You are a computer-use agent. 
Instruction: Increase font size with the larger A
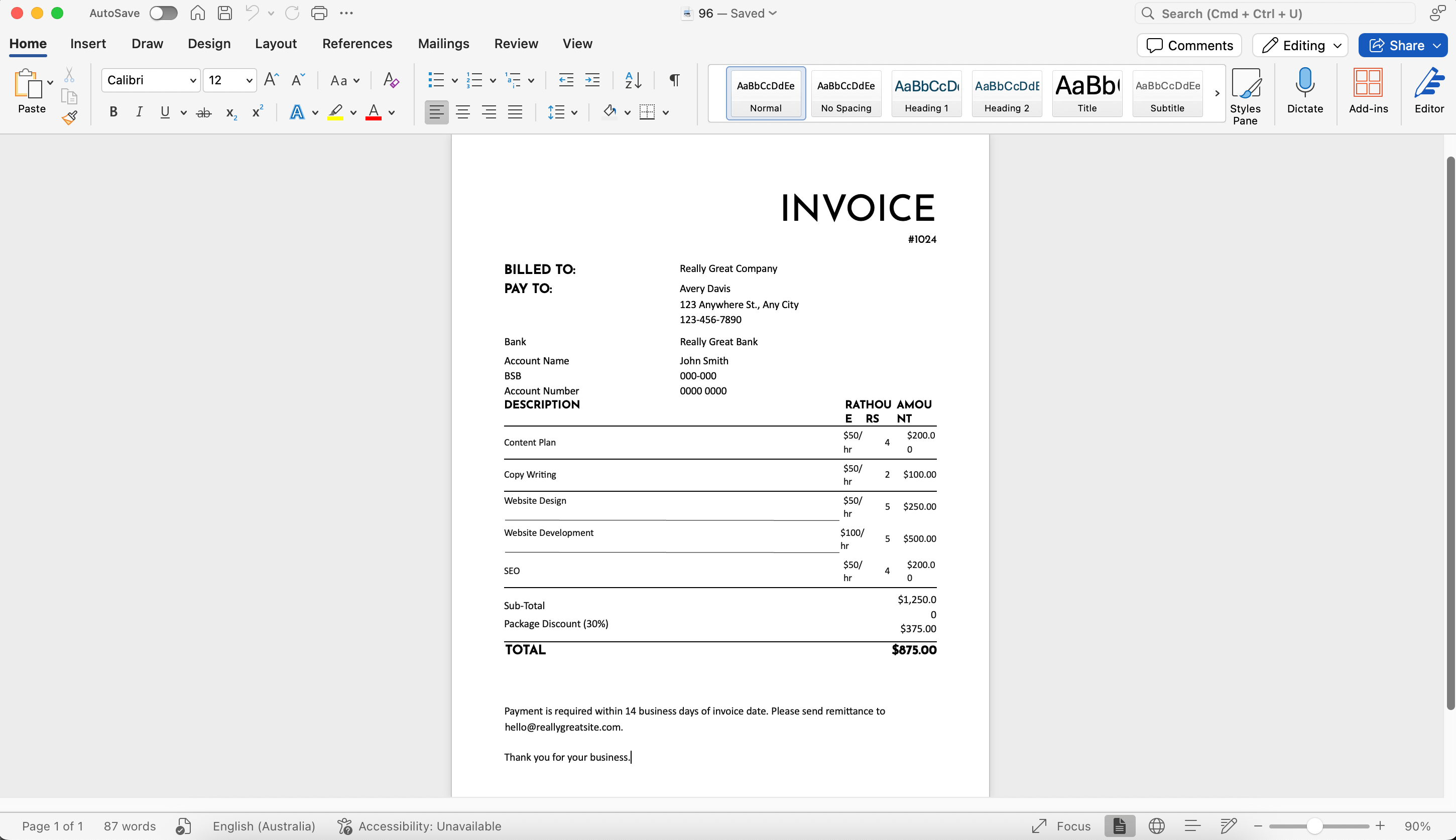(271, 80)
